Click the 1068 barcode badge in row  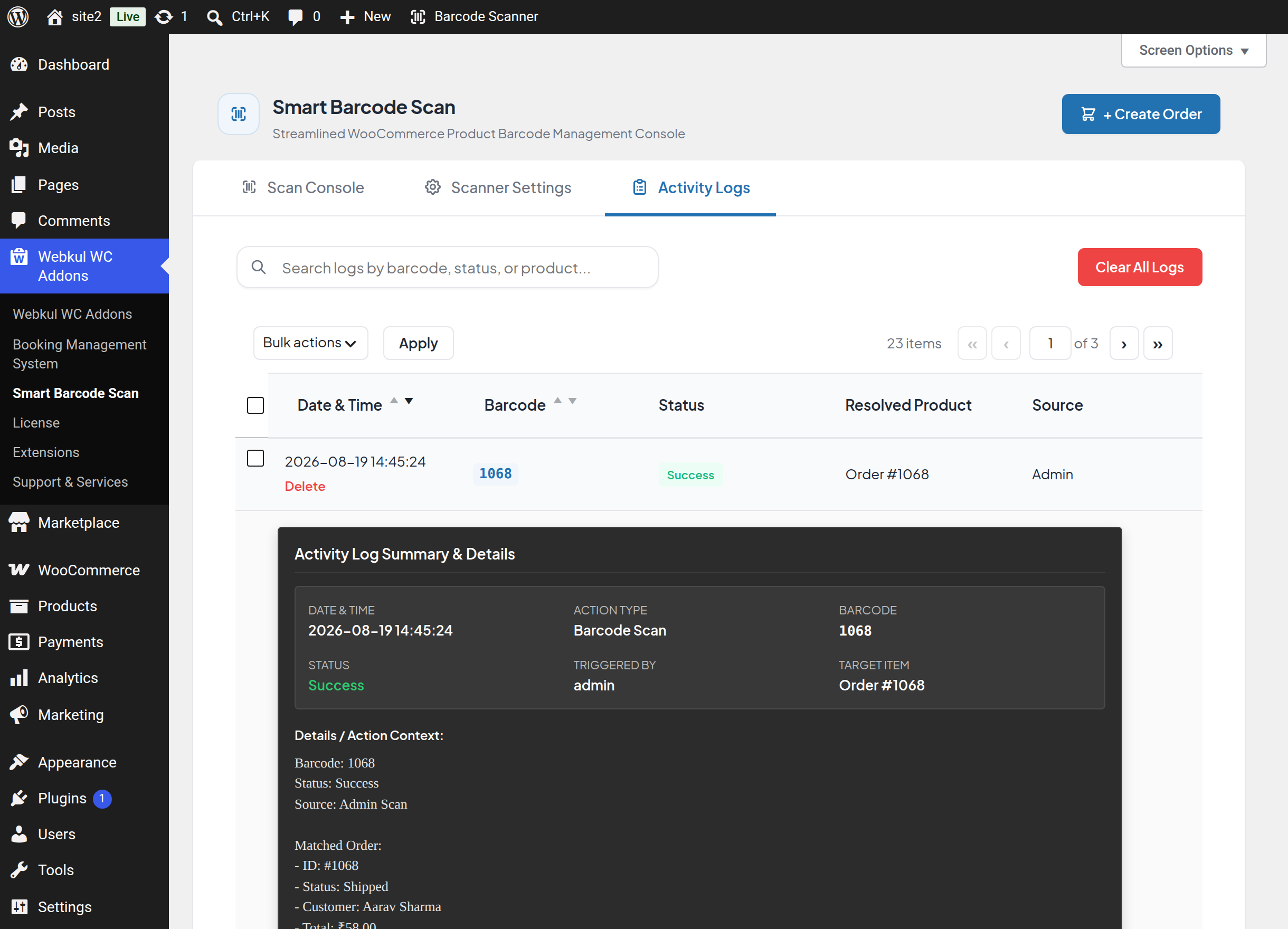(495, 473)
